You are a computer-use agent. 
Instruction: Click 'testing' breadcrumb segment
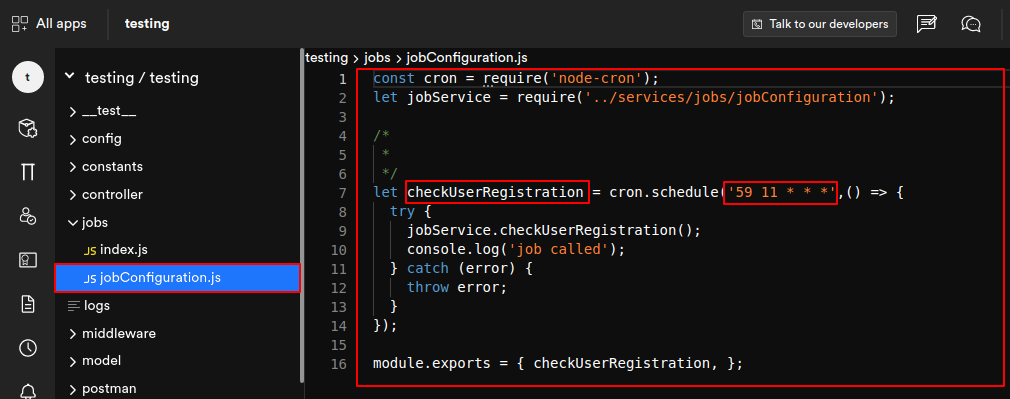(x=327, y=57)
